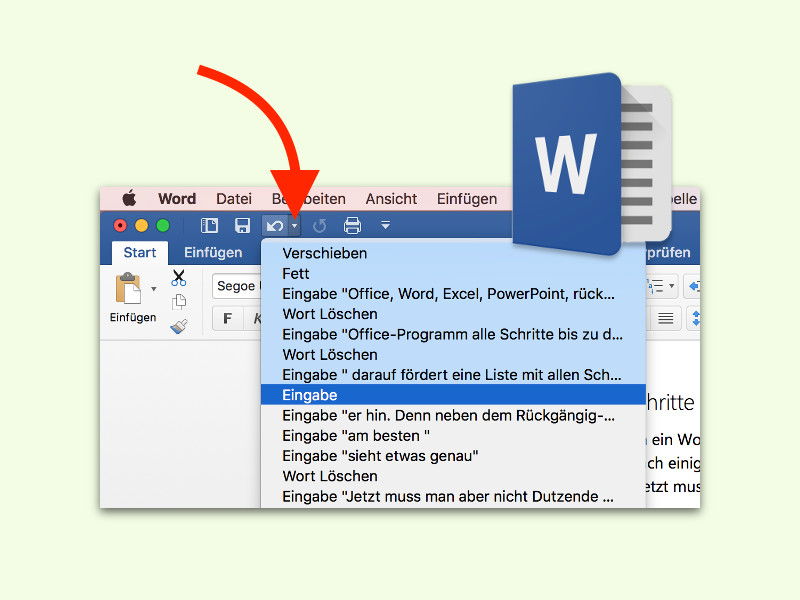Expand the list style dropdown arrow in the ribbon
Viewport: 800px width, 600px height.
671,286
